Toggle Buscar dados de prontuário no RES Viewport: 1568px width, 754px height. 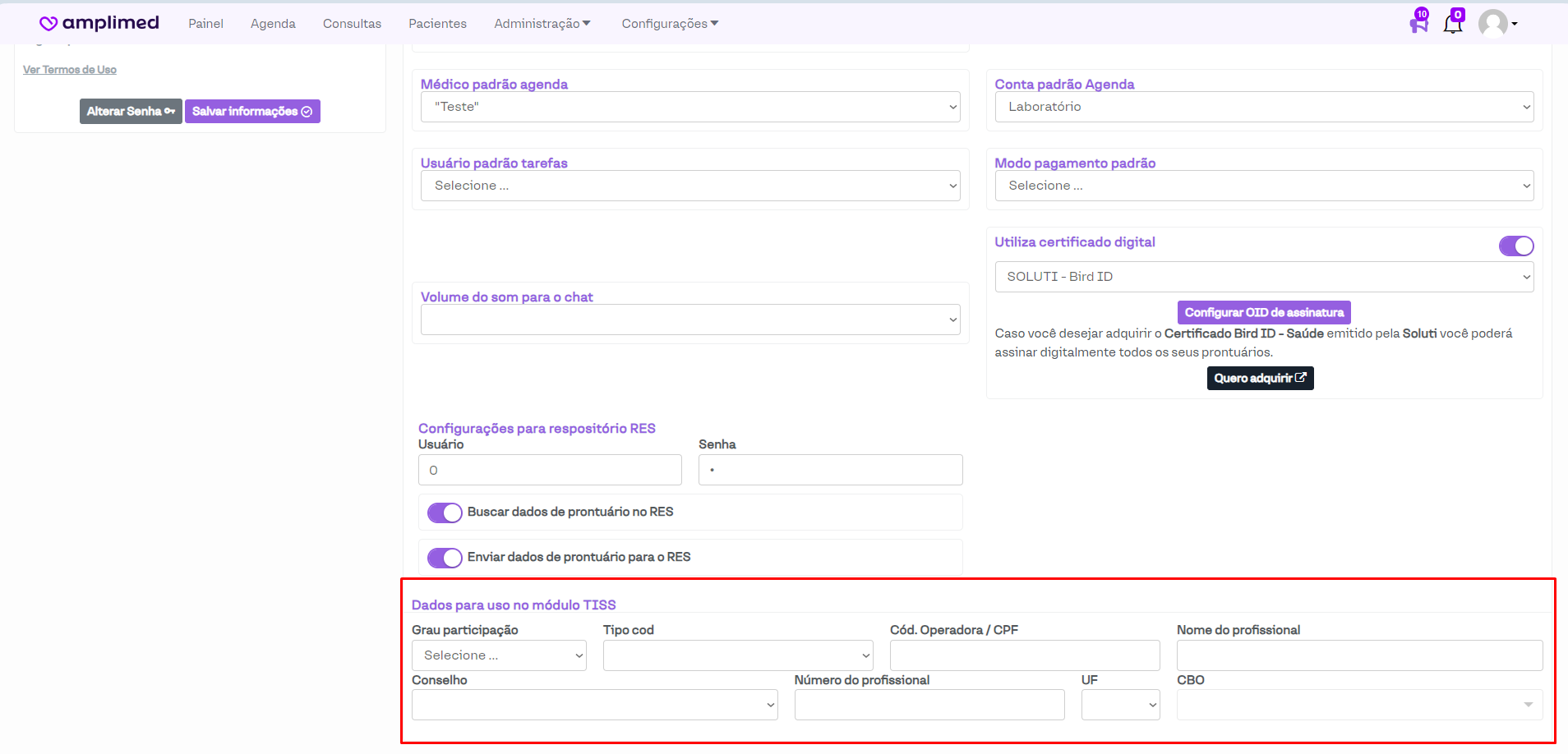[x=445, y=513]
